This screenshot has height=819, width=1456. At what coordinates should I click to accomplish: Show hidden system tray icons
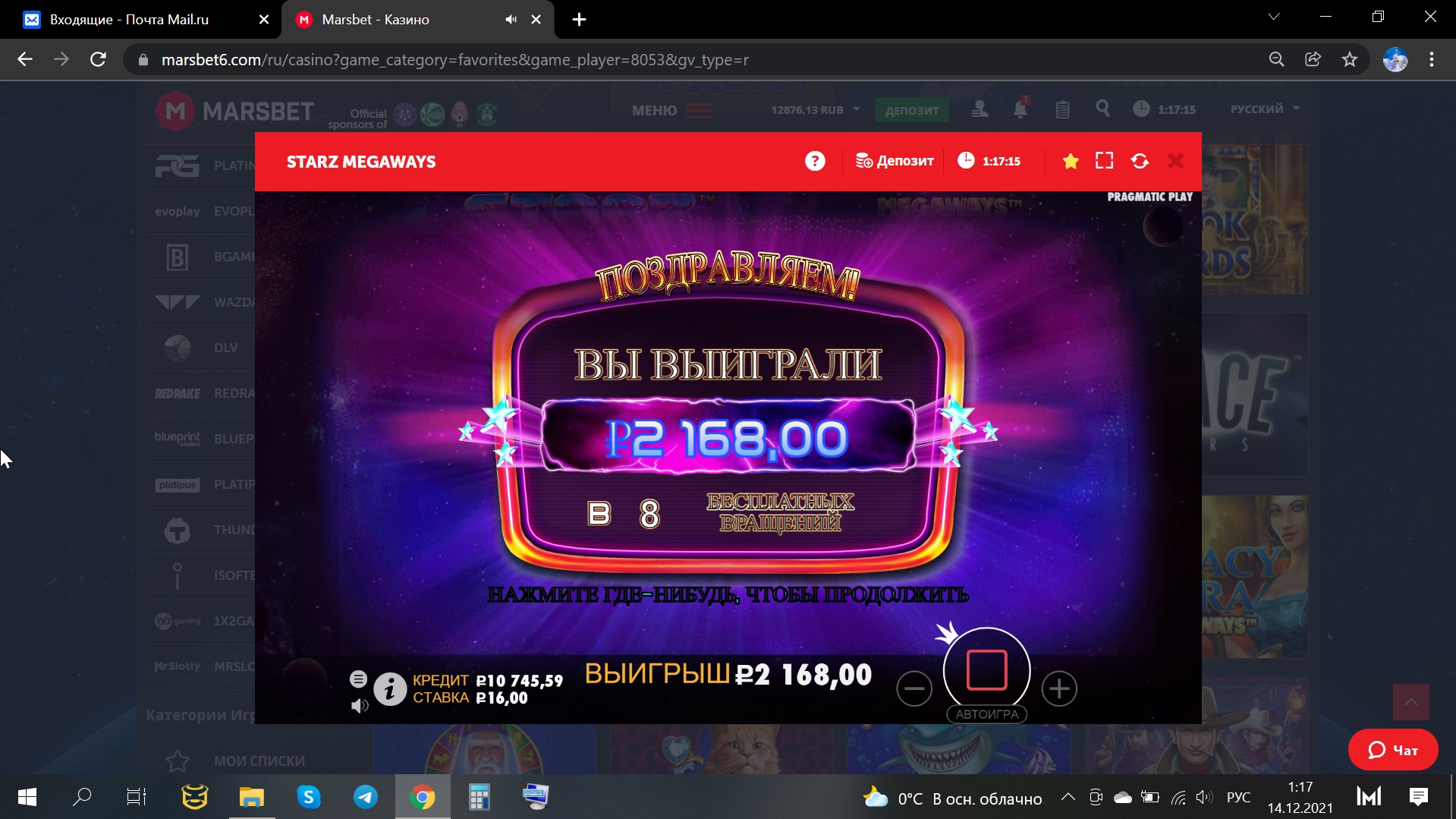(x=1068, y=797)
